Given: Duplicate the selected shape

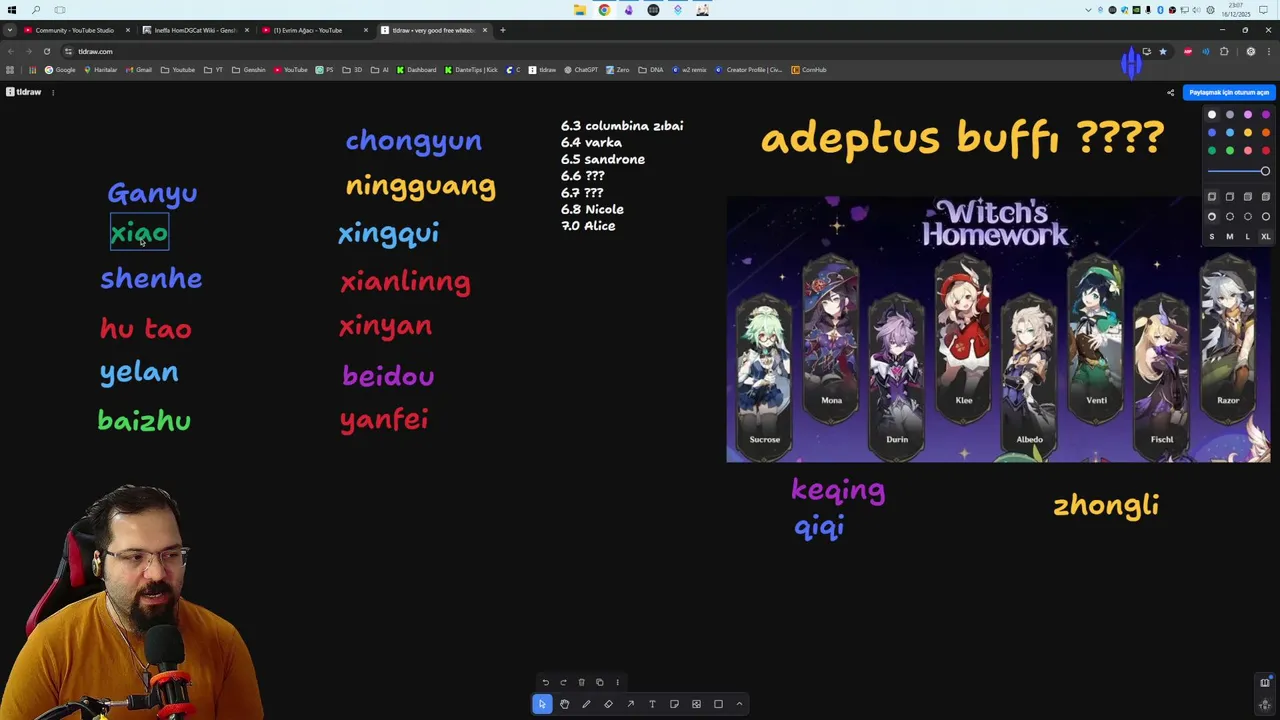Looking at the screenshot, I should [x=599, y=682].
